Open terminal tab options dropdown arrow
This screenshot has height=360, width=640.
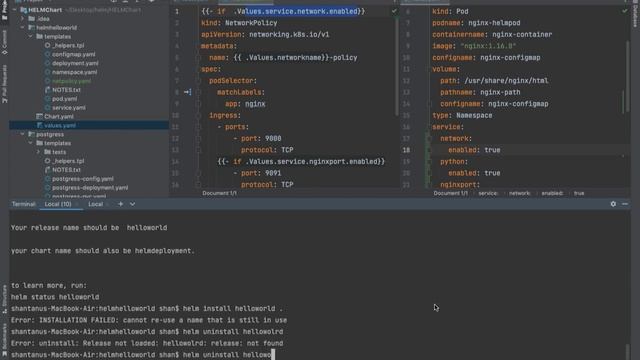132,204
